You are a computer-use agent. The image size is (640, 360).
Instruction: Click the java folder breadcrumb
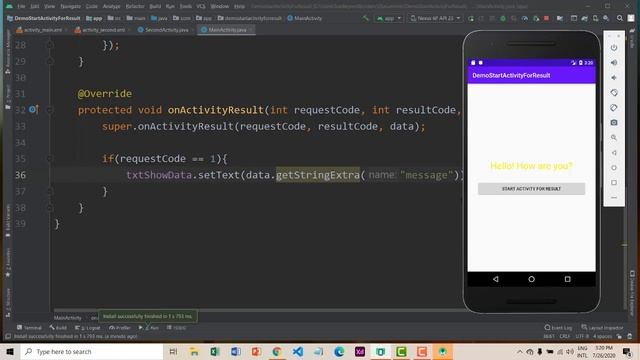point(159,18)
